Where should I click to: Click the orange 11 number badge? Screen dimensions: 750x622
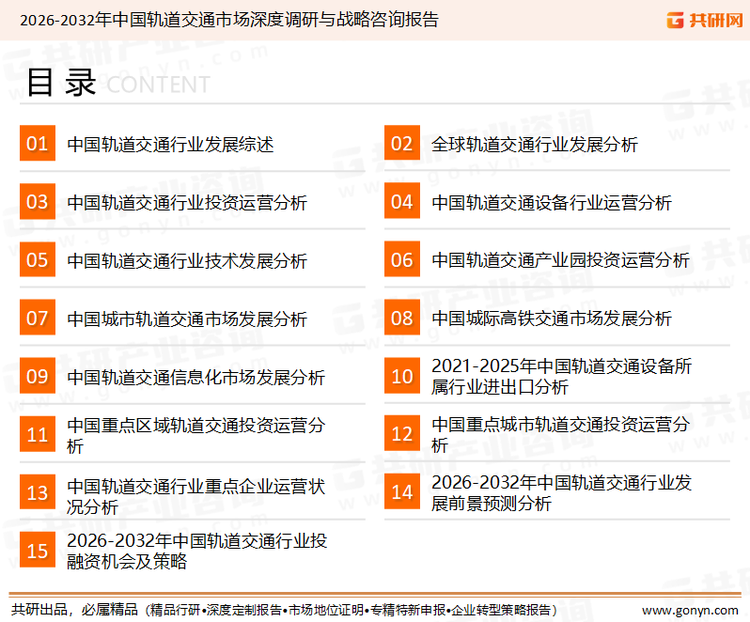[x=37, y=434]
